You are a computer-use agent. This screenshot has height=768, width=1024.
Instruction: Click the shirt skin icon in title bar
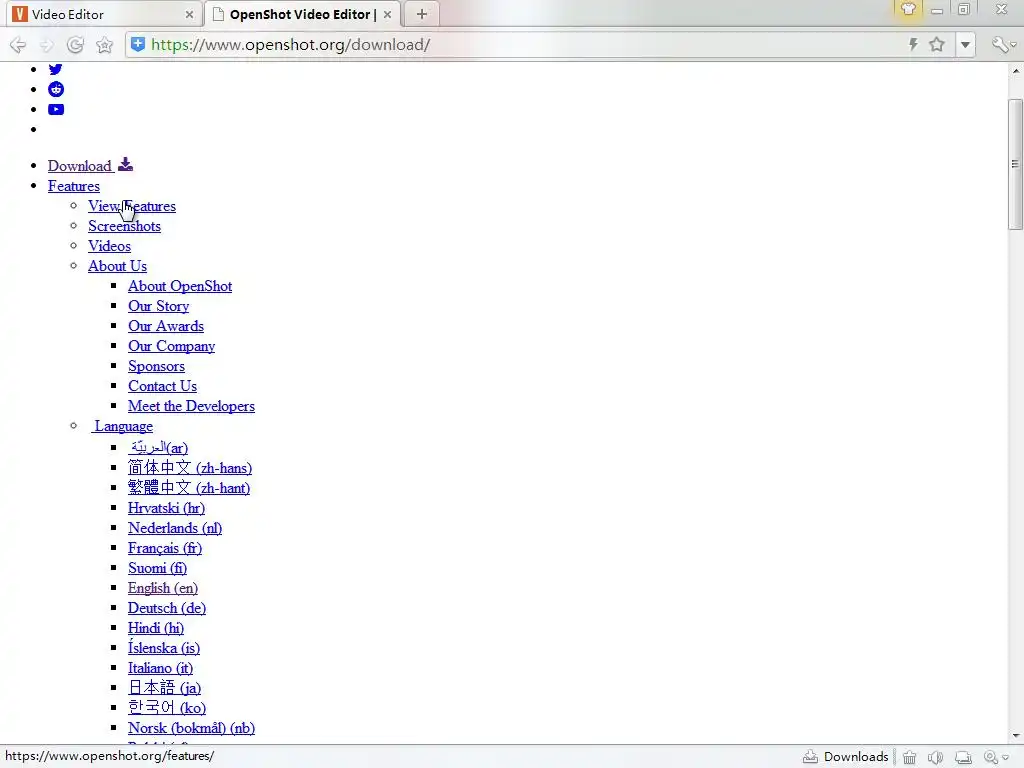point(908,9)
